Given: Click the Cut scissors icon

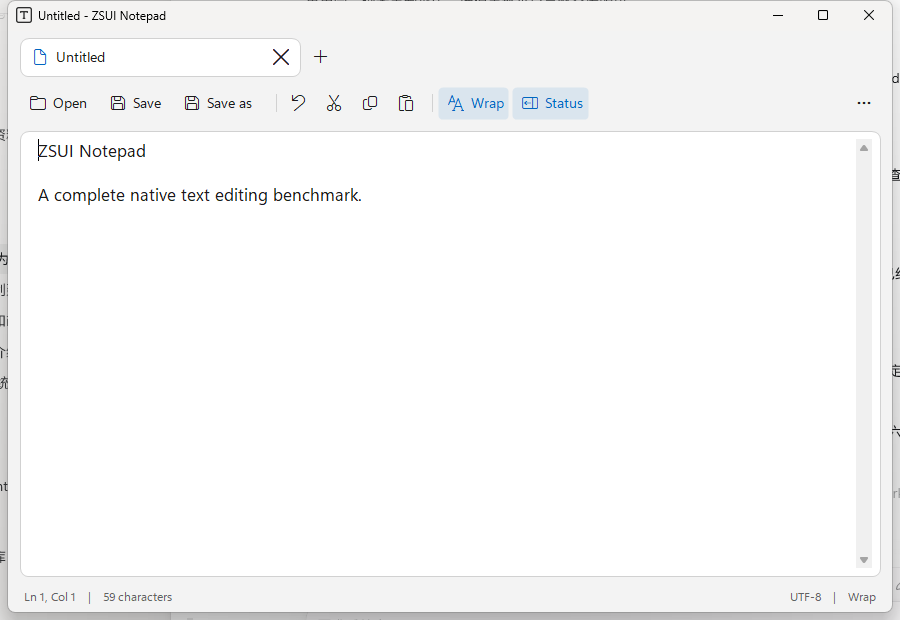Looking at the screenshot, I should [333, 103].
